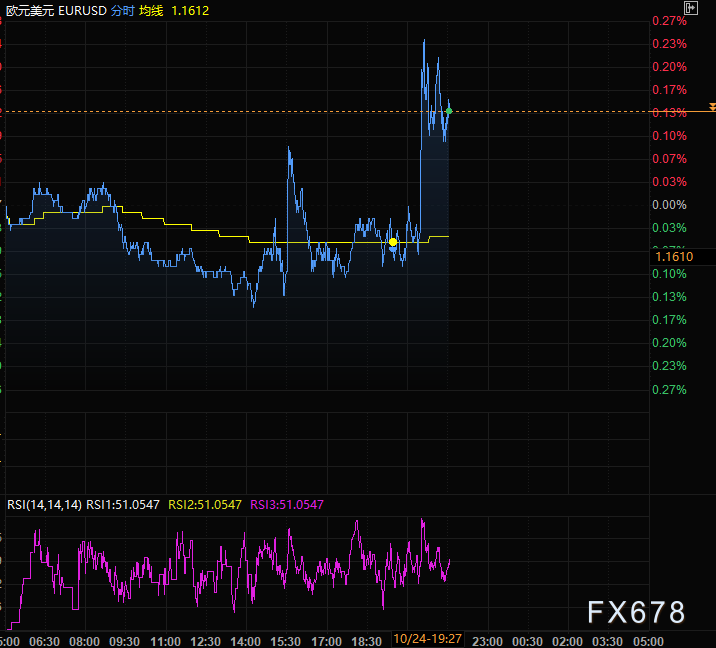Select the 分时 time-share label

(x=119, y=8)
